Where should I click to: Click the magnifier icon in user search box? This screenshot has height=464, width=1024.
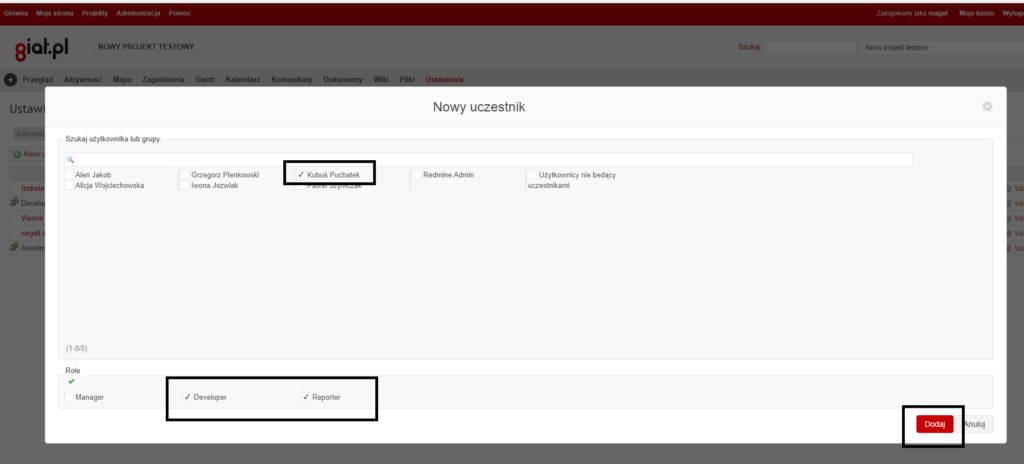tap(71, 159)
